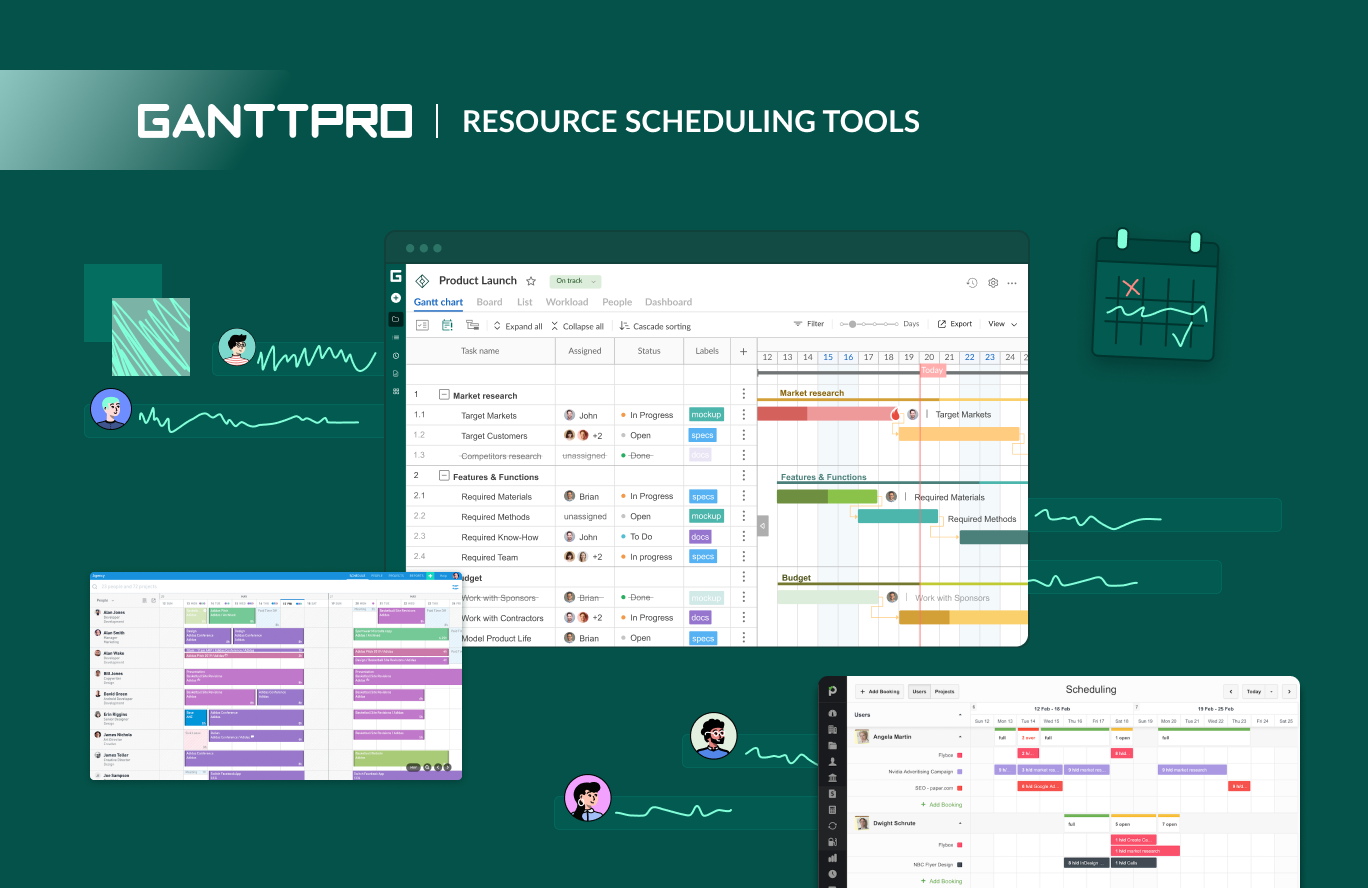Open the View dropdown above the timeline
1368x888 pixels.
[1002, 324]
